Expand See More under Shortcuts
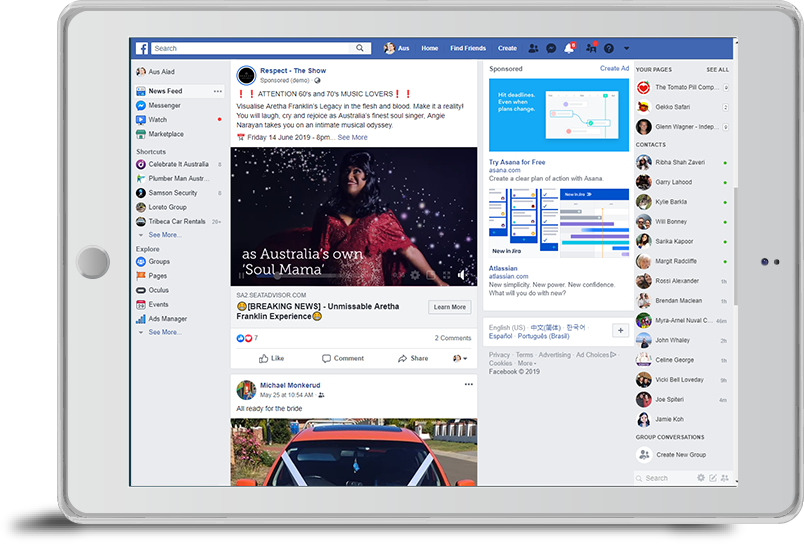Screen dimensions: 804x544 165,235
